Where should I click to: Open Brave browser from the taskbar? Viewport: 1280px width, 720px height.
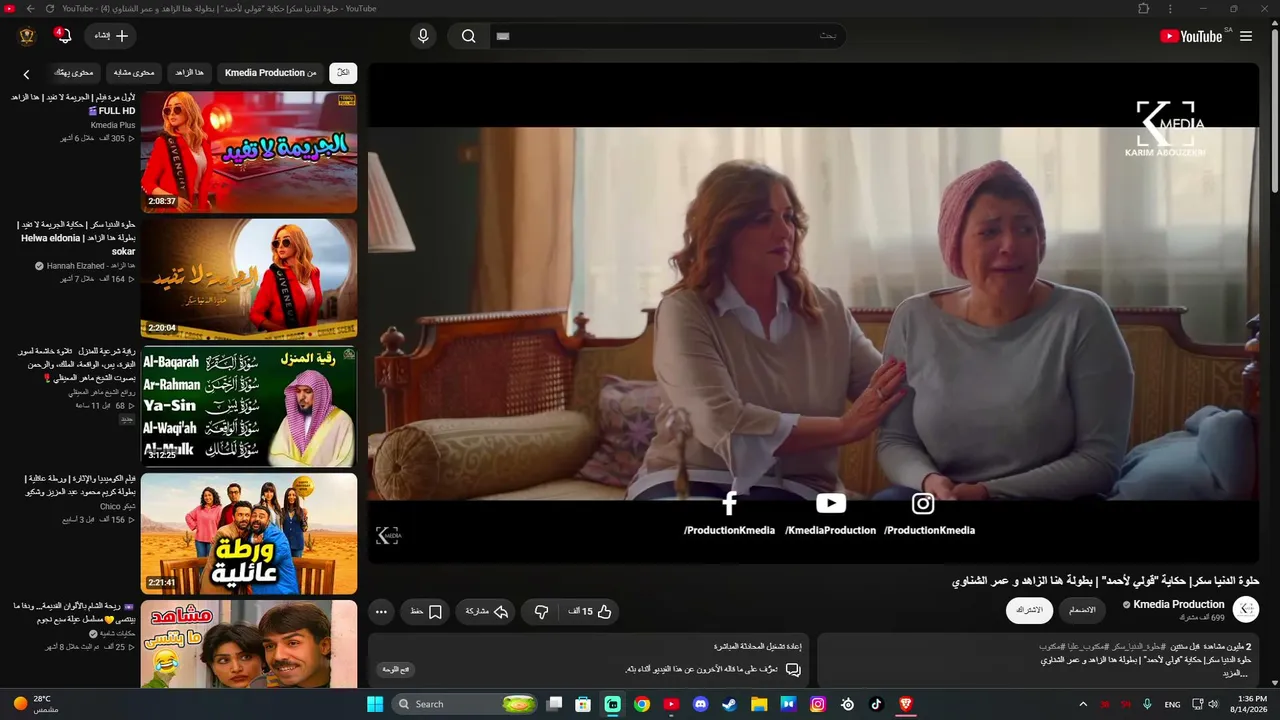click(x=906, y=704)
